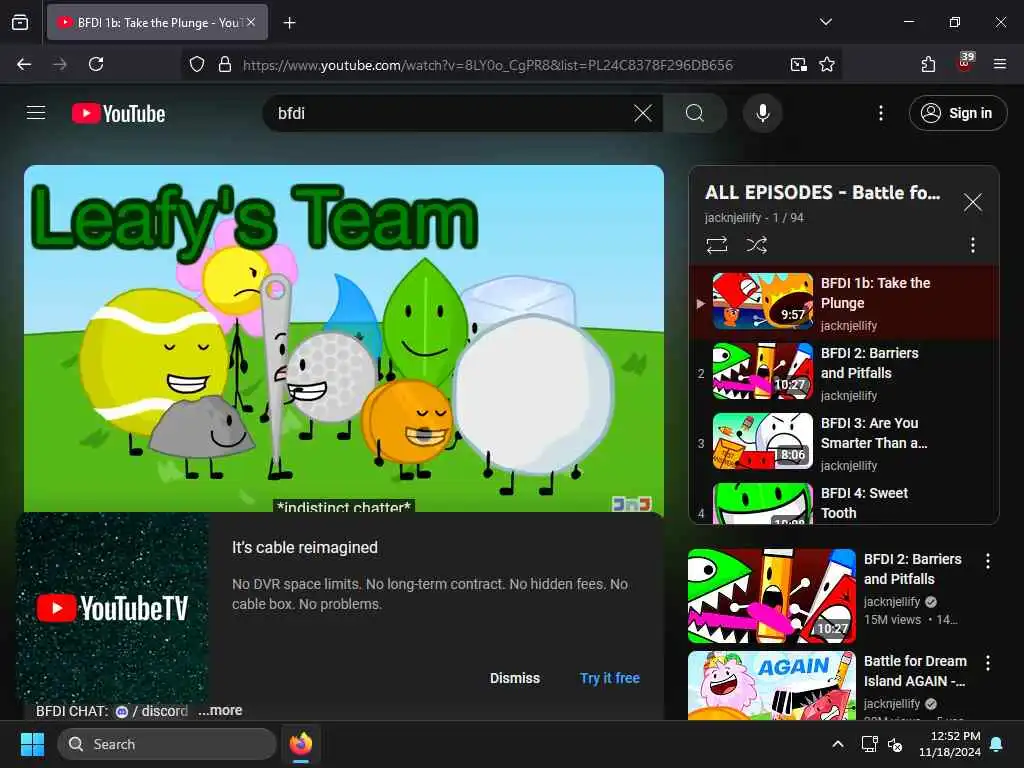Screen dimensions: 1024x768
Task: Open jacknjellify channel under recommended BFDI 2
Action: click(891, 601)
